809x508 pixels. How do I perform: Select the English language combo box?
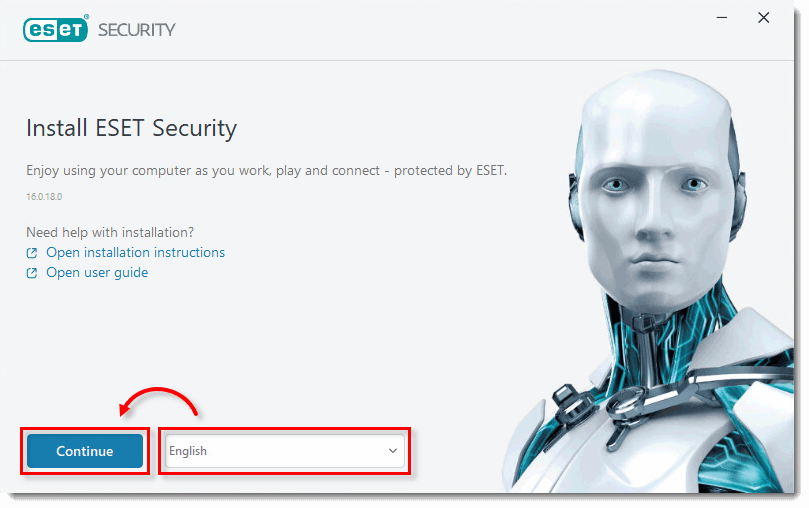(x=284, y=451)
